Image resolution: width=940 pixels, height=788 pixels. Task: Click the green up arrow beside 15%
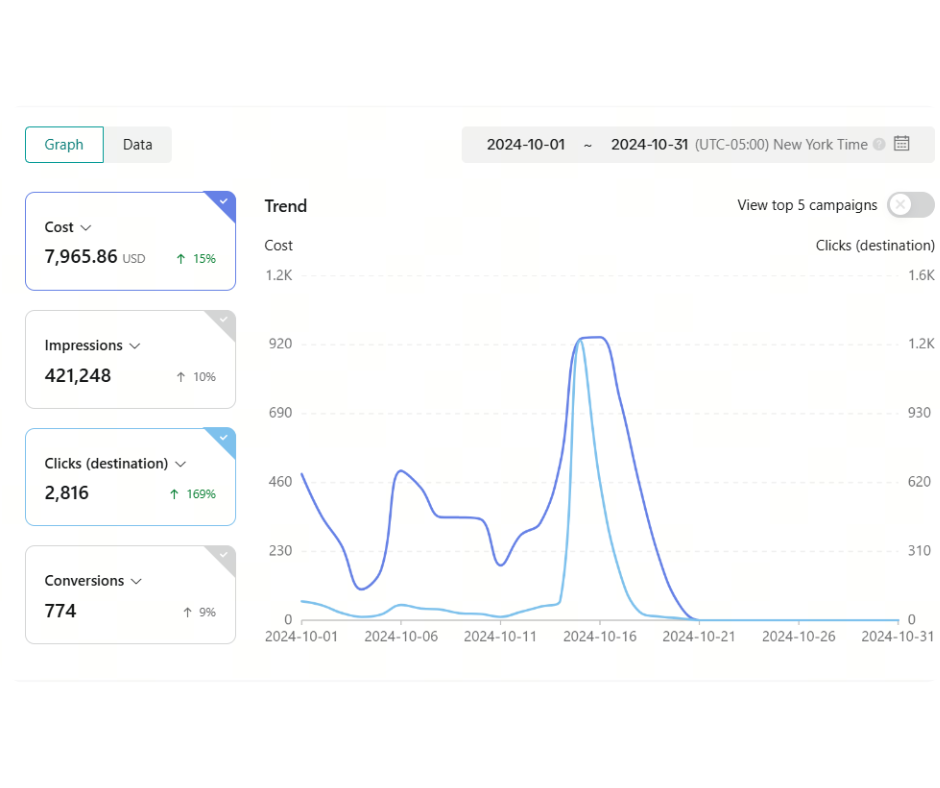[x=181, y=258]
